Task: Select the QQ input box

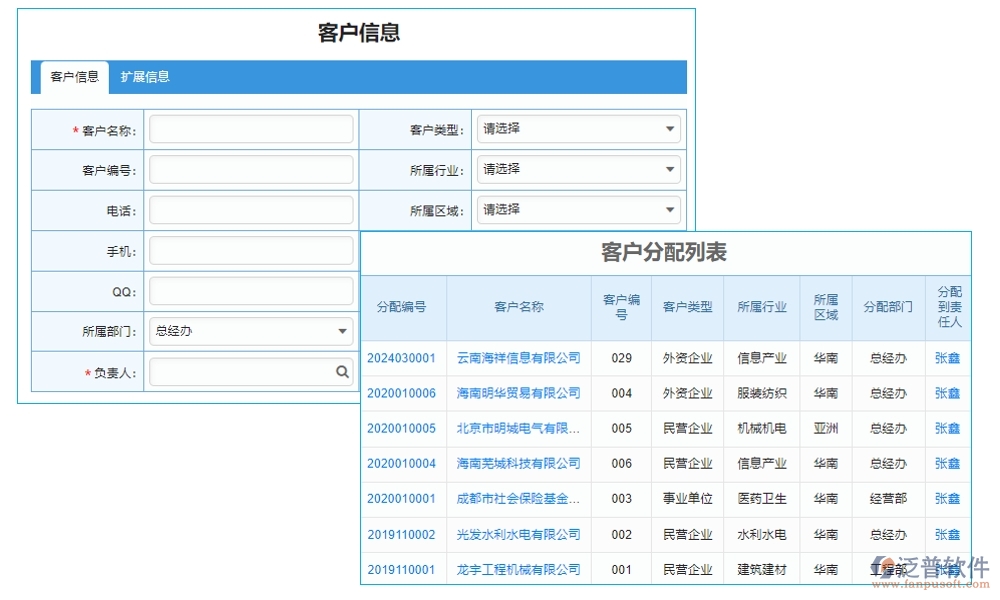Action: (250, 290)
